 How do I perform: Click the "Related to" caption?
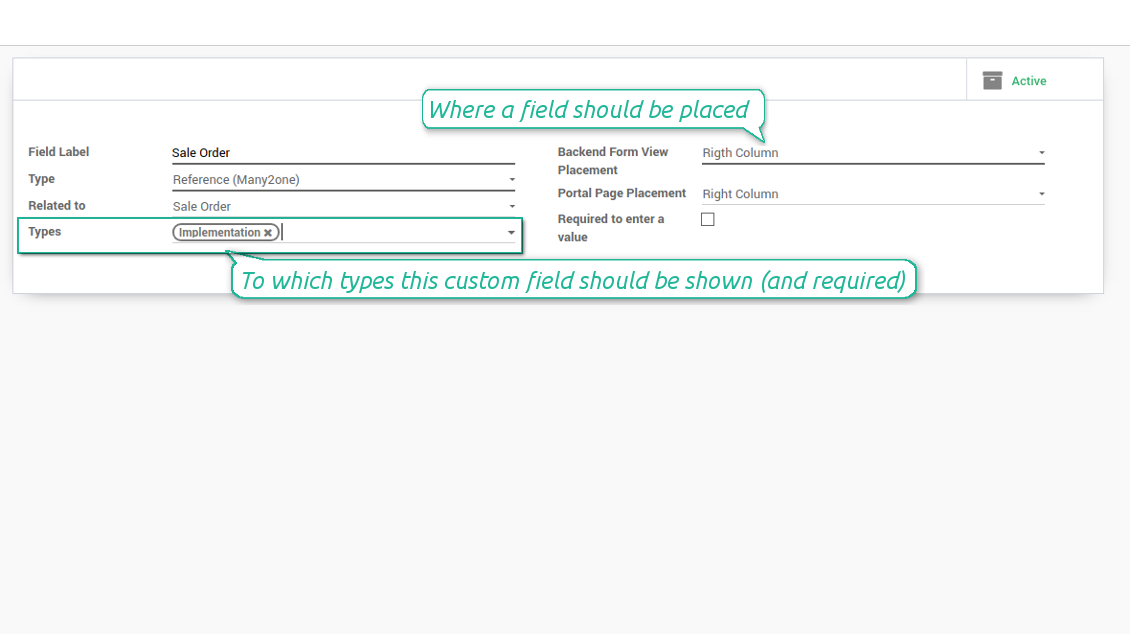[57, 205]
